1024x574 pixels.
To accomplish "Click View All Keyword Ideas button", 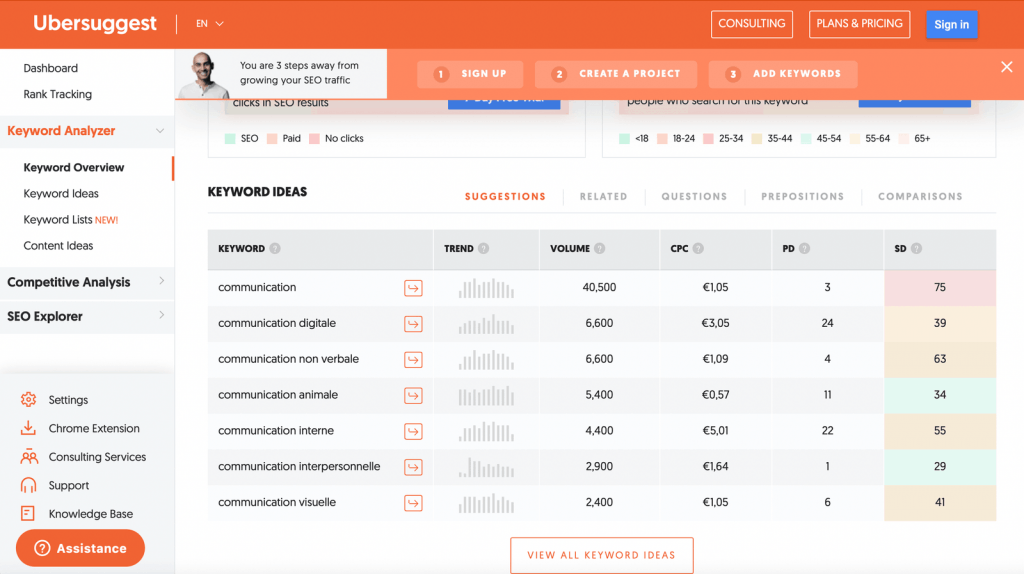I will tap(601, 555).
